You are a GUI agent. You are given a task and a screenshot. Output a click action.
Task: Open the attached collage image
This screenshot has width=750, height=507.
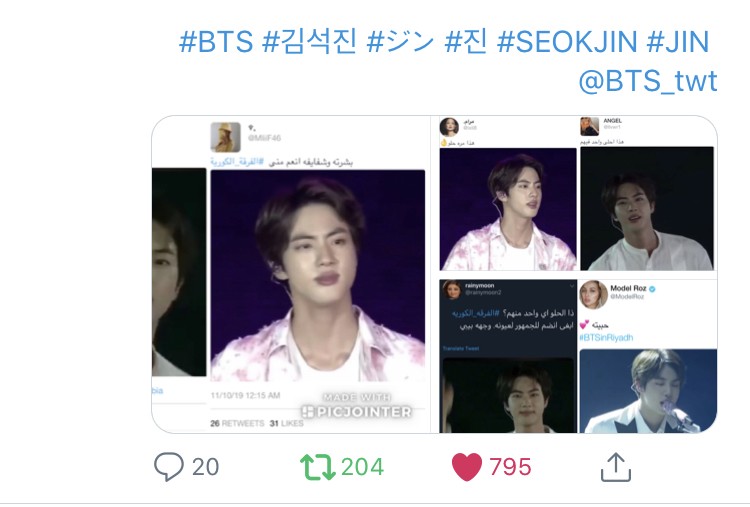coord(434,274)
